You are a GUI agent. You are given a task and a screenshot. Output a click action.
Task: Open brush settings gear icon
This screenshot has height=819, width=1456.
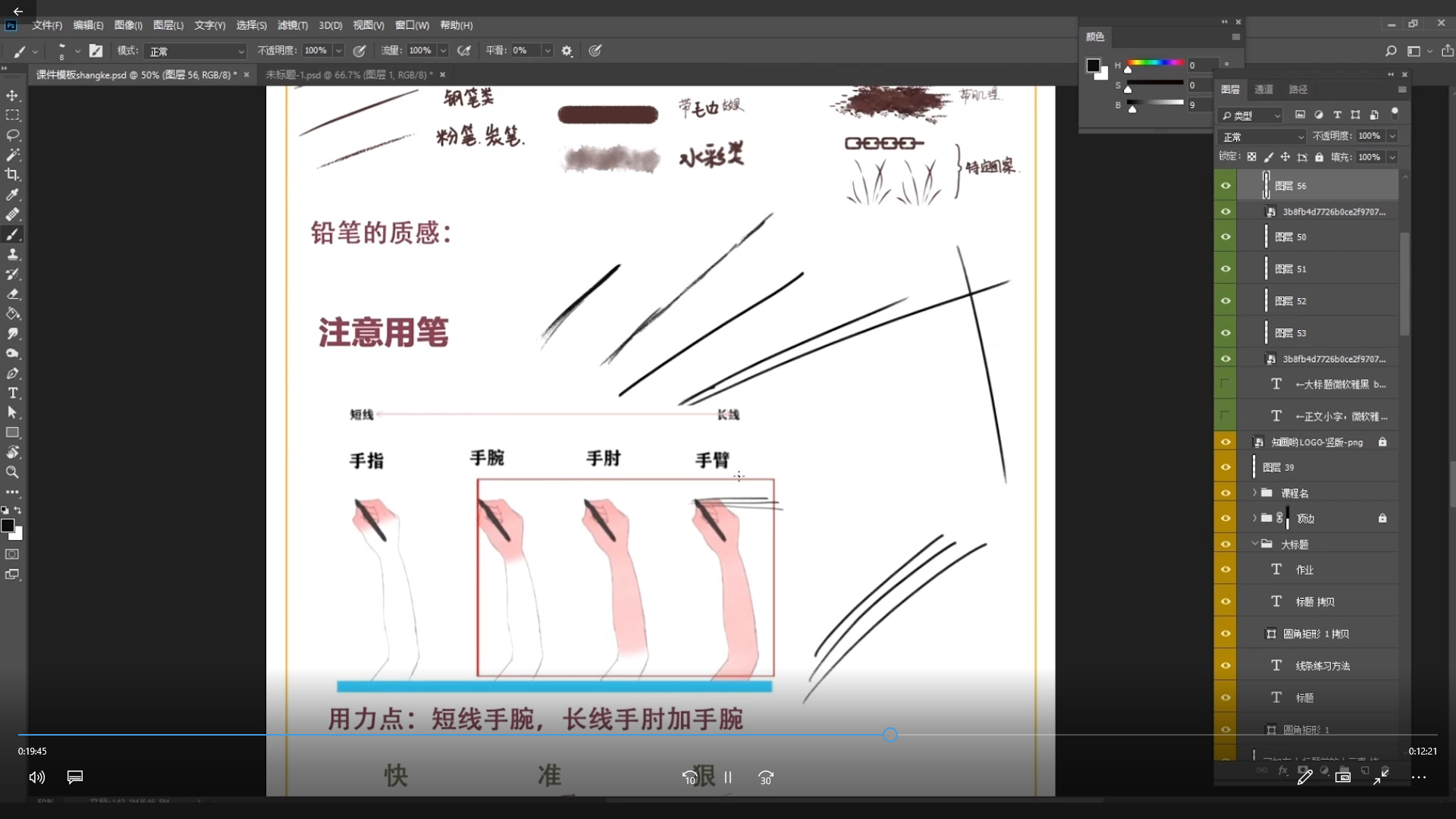[566, 51]
